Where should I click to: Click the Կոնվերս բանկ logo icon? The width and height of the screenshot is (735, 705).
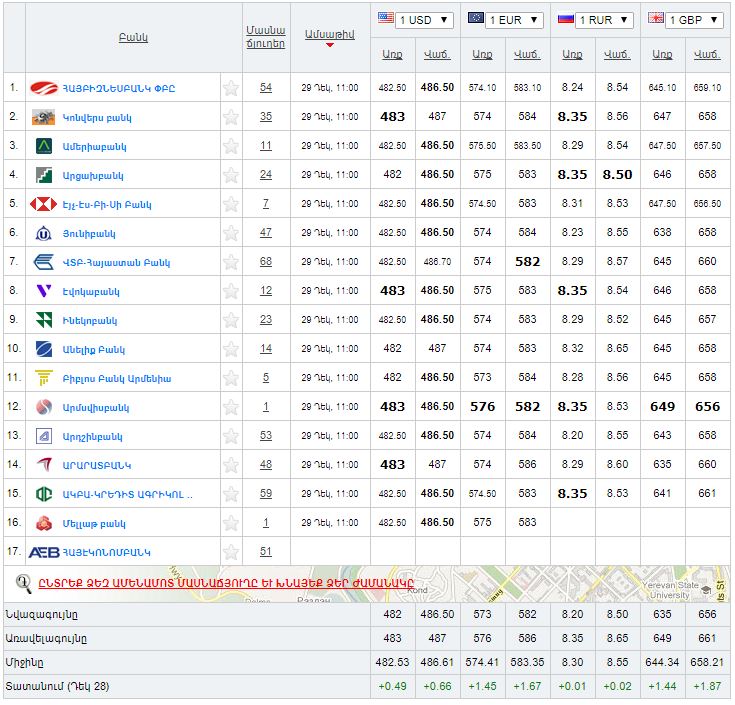tap(43, 117)
